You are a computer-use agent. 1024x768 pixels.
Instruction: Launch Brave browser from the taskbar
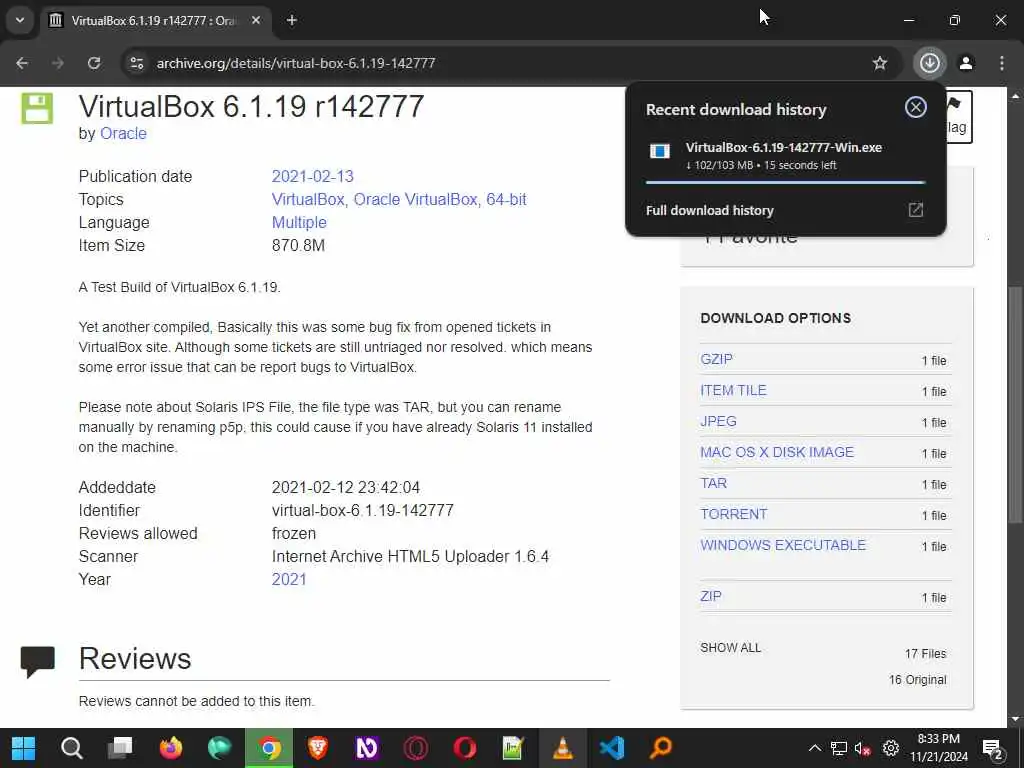(317, 748)
